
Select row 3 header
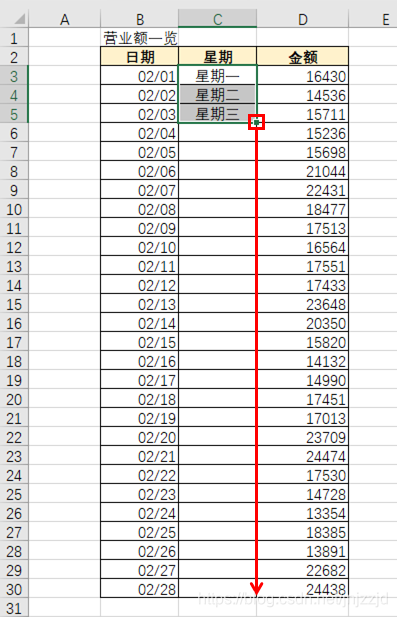(x=14, y=76)
